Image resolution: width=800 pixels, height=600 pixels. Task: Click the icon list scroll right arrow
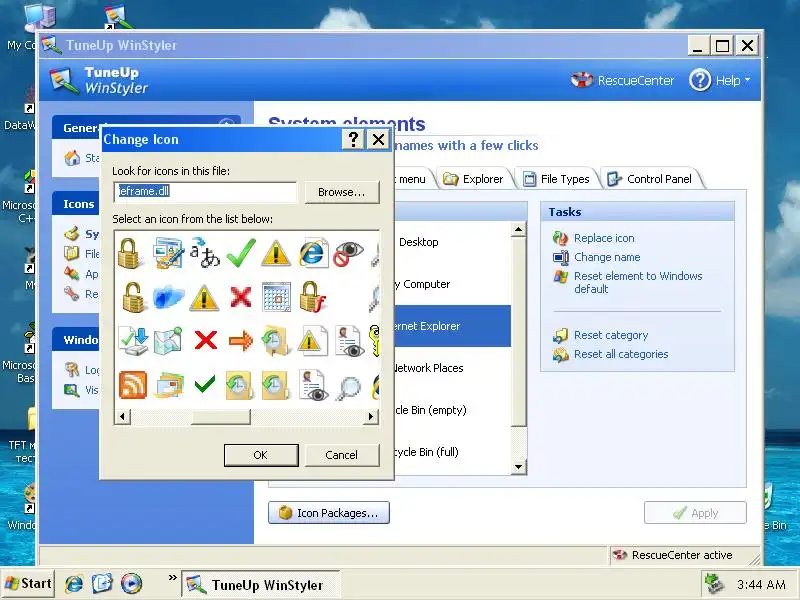click(x=371, y=416)
